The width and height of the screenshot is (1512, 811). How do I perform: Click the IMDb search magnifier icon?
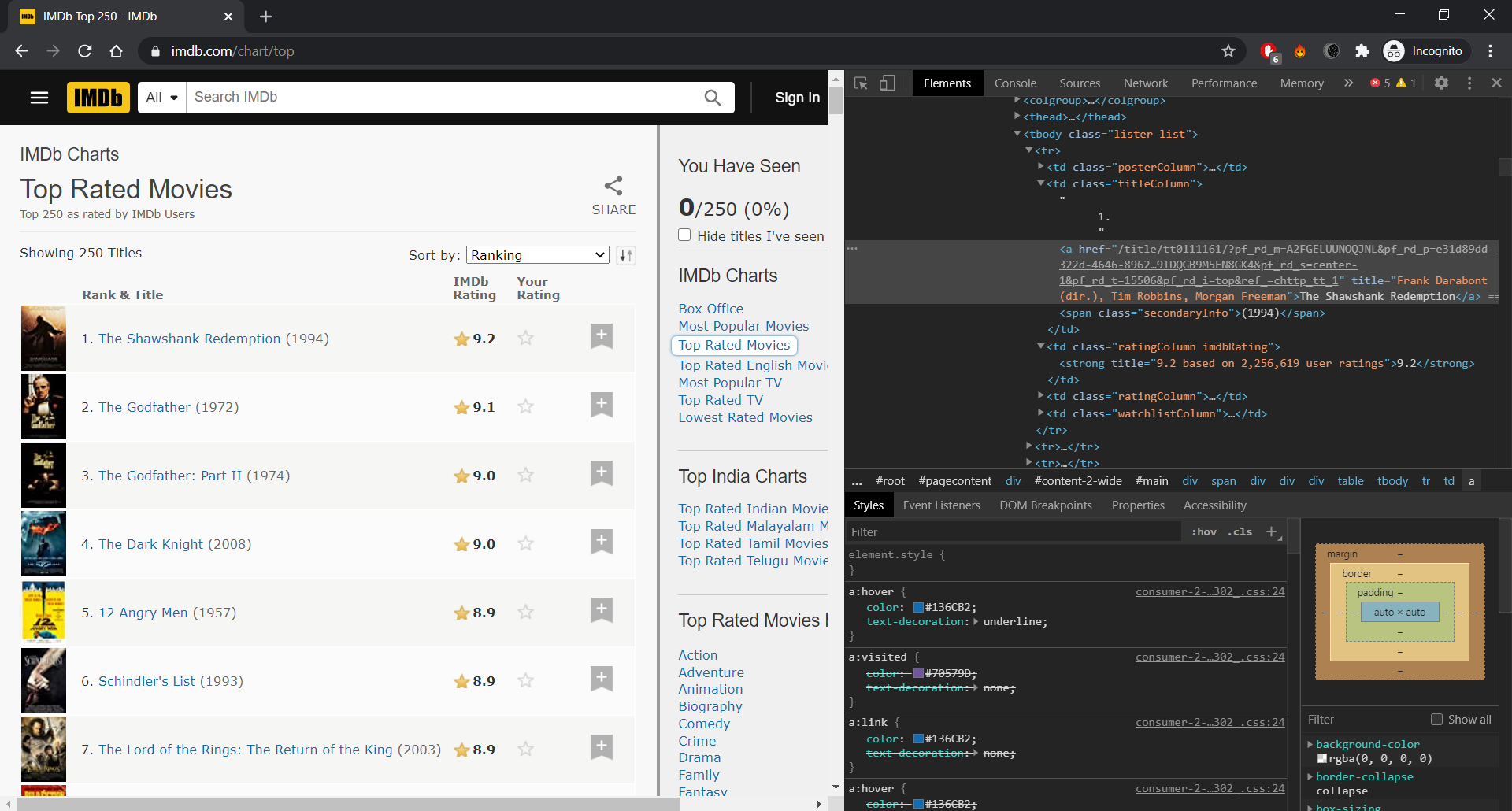click(x=713, y=97)
